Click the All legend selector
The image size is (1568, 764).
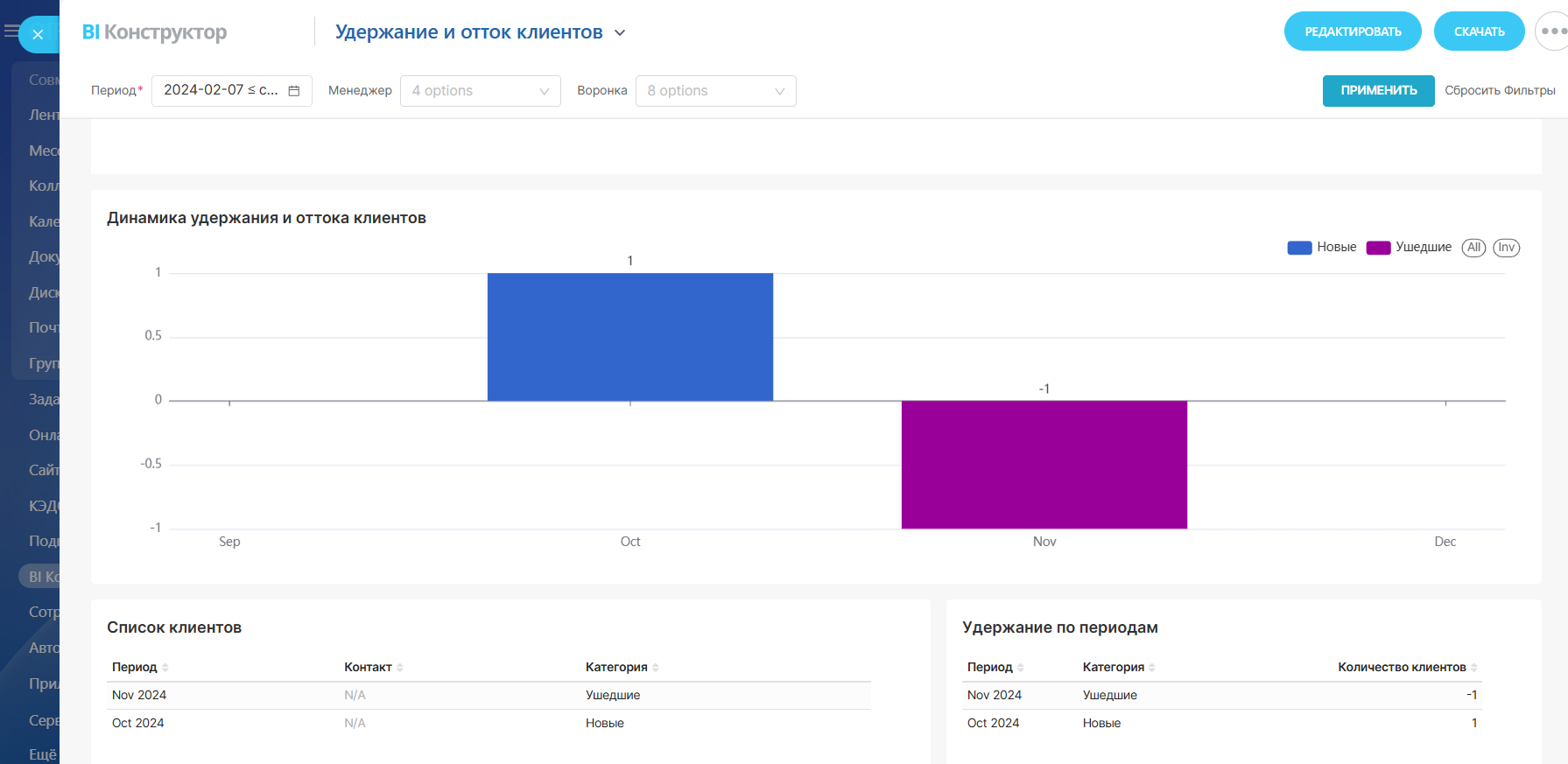tap(1473, 248)
